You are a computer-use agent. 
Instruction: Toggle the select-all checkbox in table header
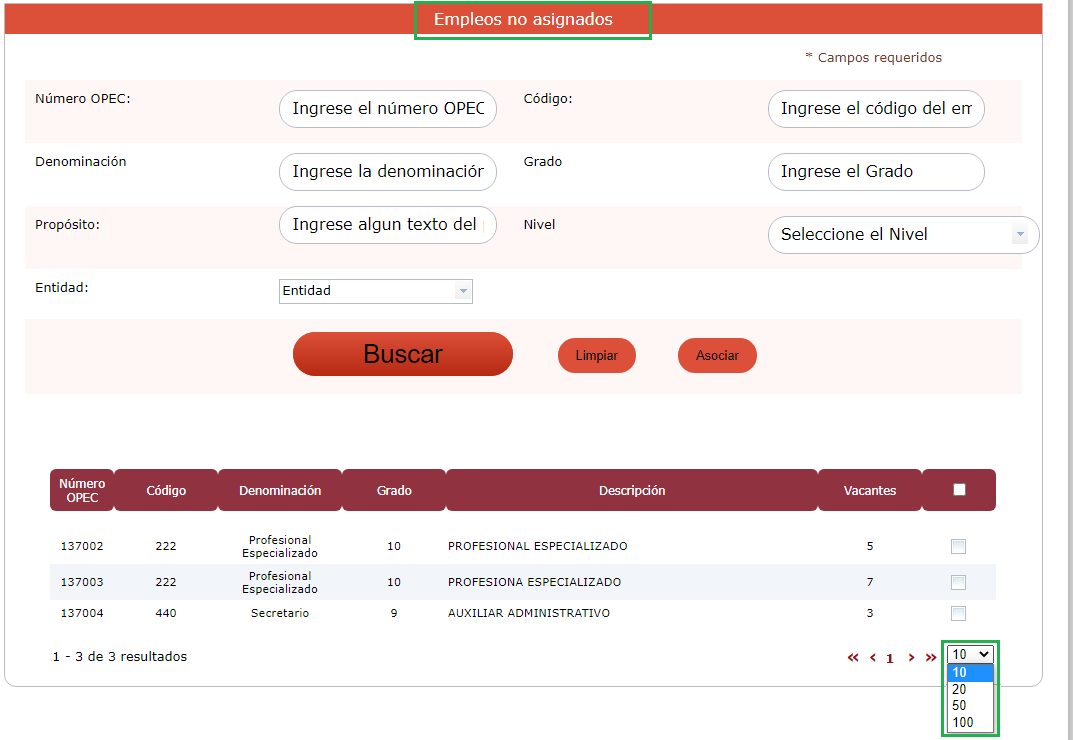coord(959,490)
